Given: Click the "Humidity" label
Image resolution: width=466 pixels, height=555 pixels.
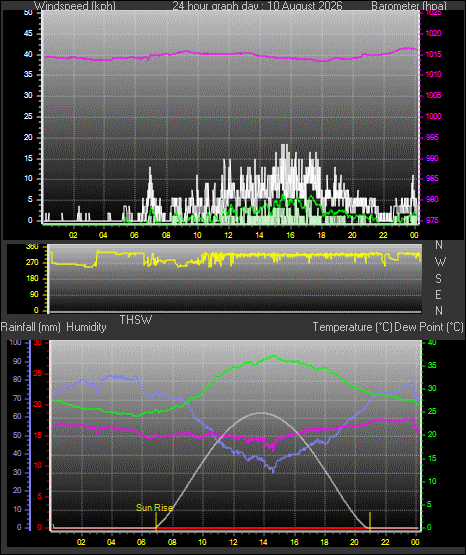Looking at the screenshot, I should pos(86,327).
